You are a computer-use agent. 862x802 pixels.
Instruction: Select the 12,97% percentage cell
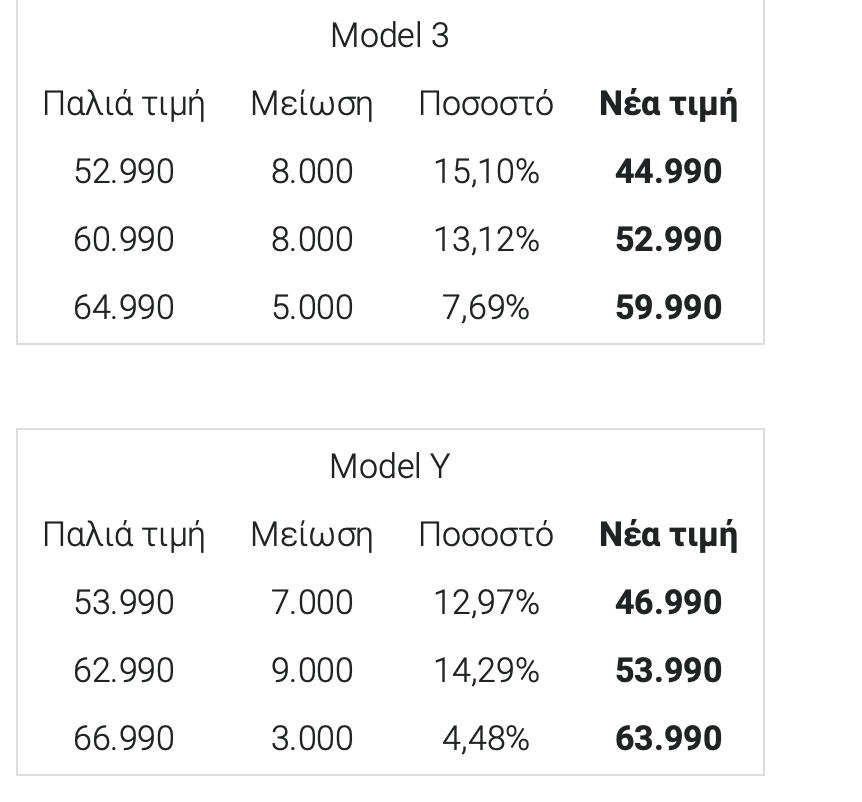point(486,603)
